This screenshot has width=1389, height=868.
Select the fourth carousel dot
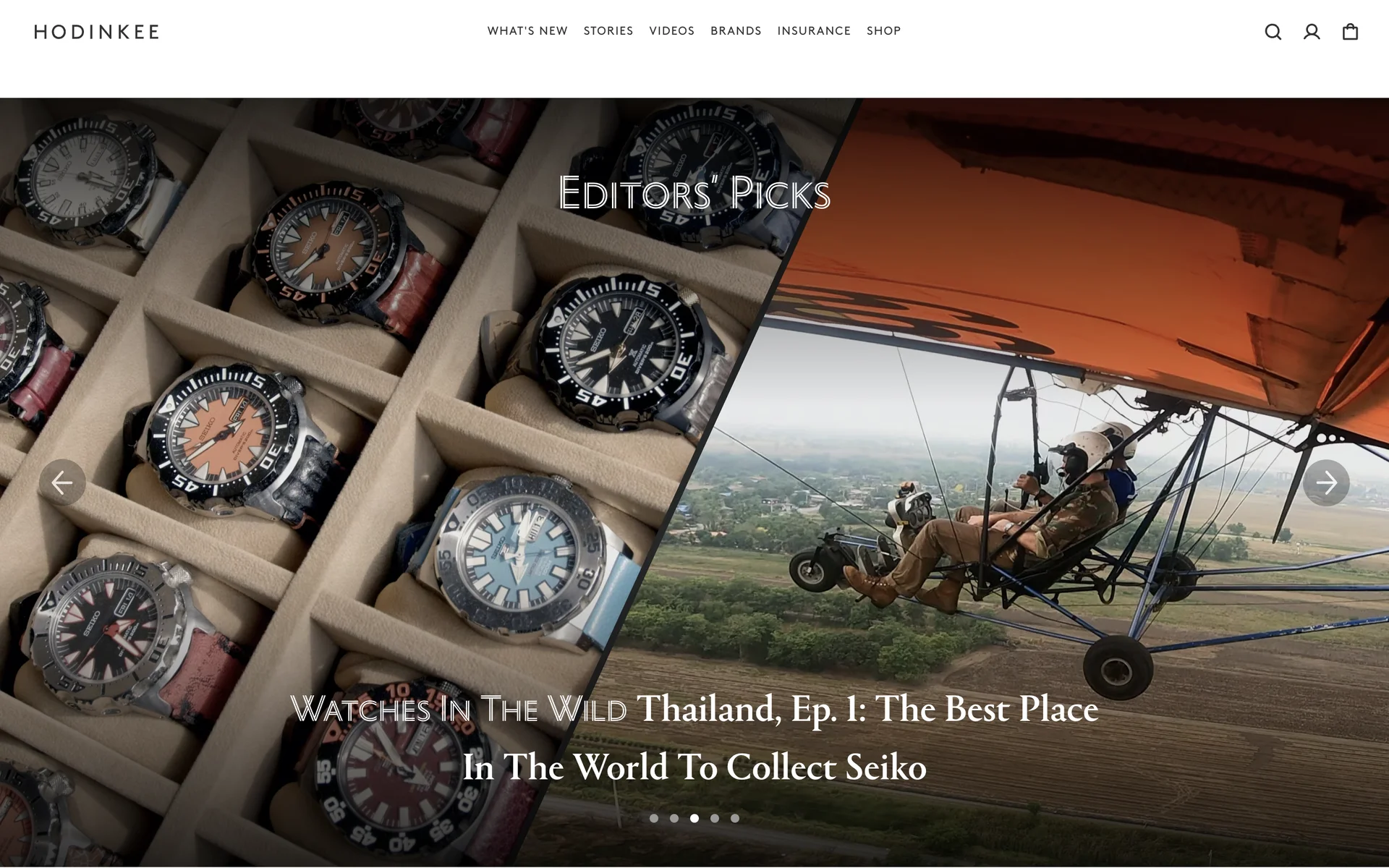715,818
